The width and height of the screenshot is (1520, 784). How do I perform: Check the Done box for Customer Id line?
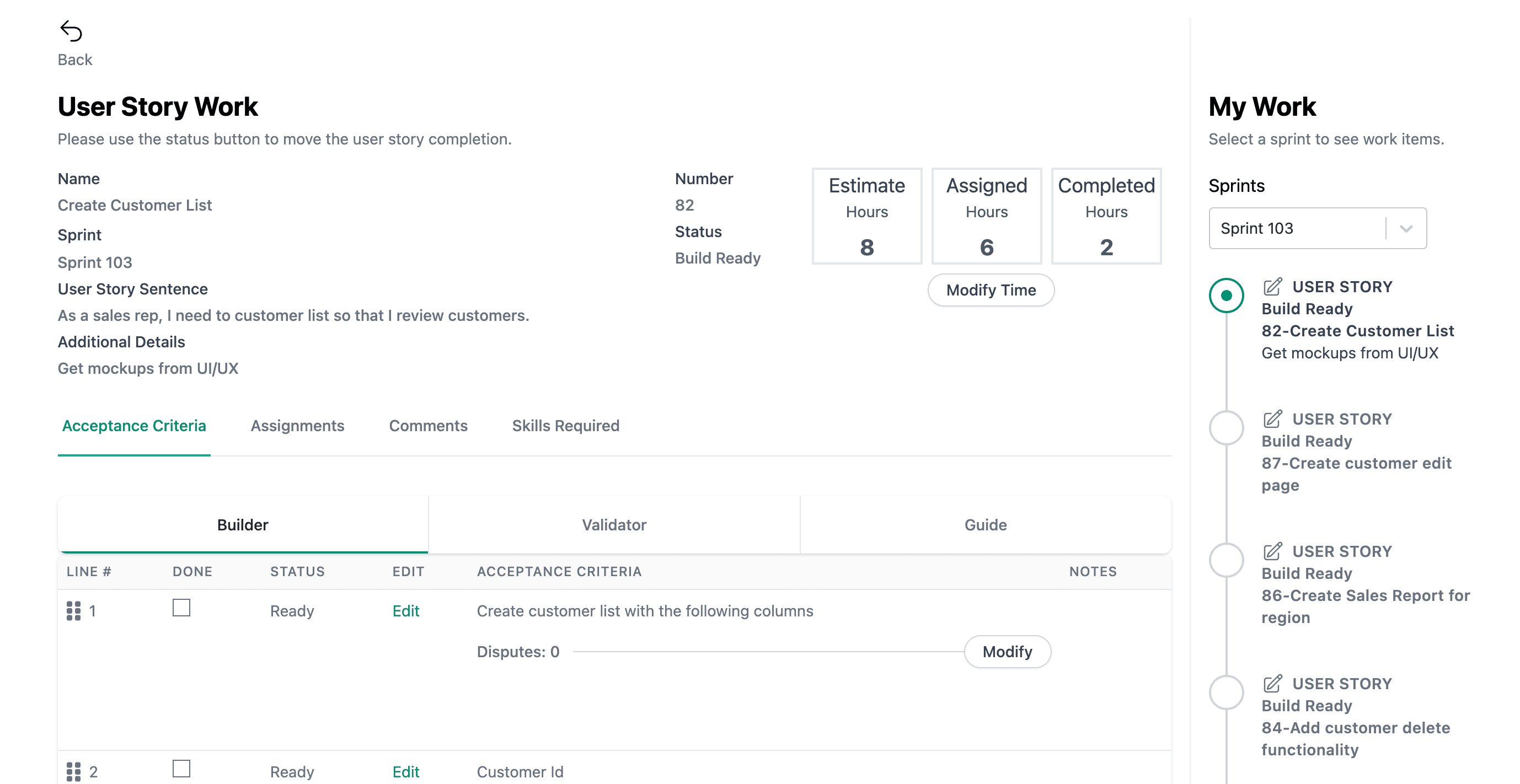pyautogui.click(x=181, y=769)
